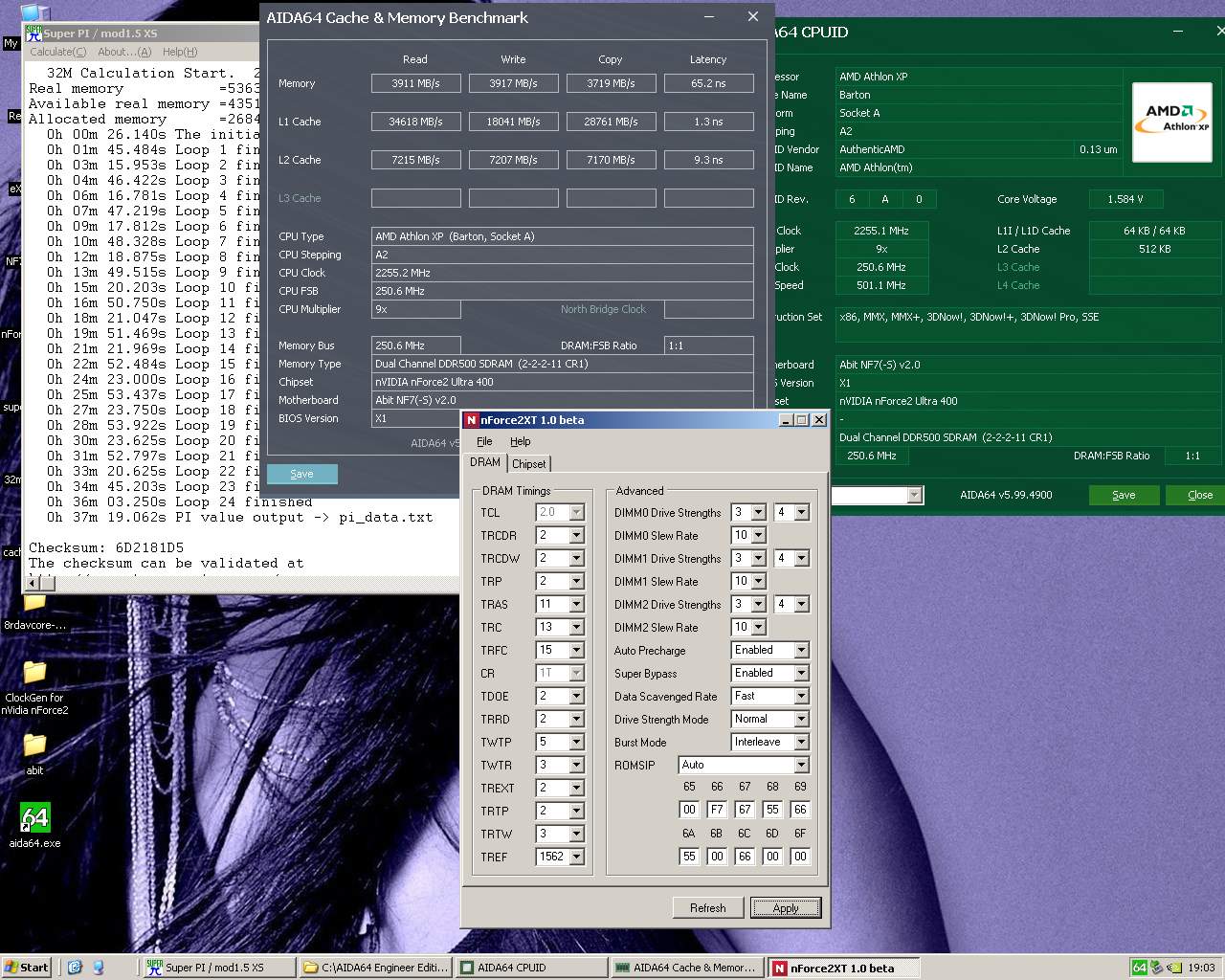Click Super PI horizontal scrollbar left arrow
The image size is (1225, 980).
[32, 583]
